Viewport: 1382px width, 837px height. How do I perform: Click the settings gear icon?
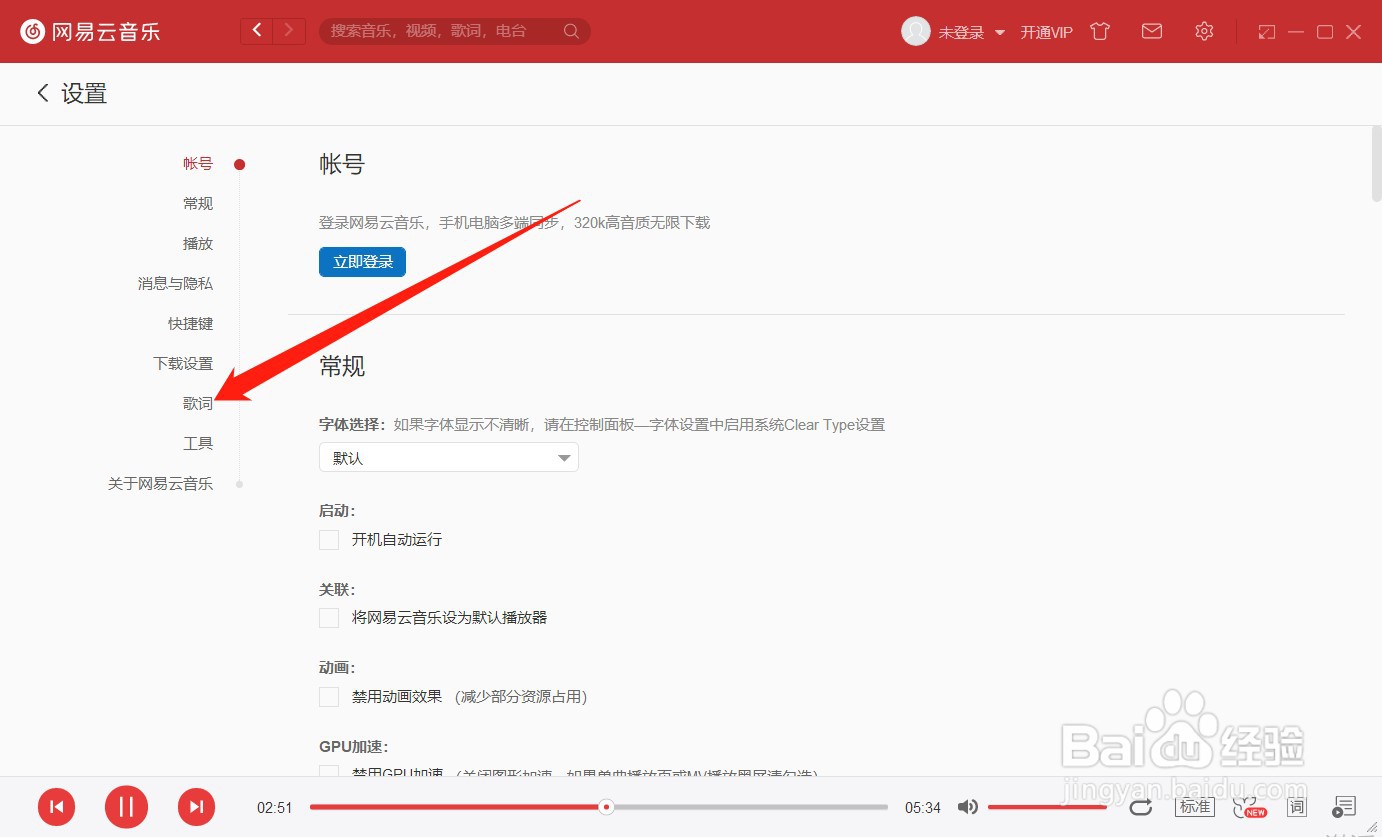pyautogui.click(x=1204, y=31)
